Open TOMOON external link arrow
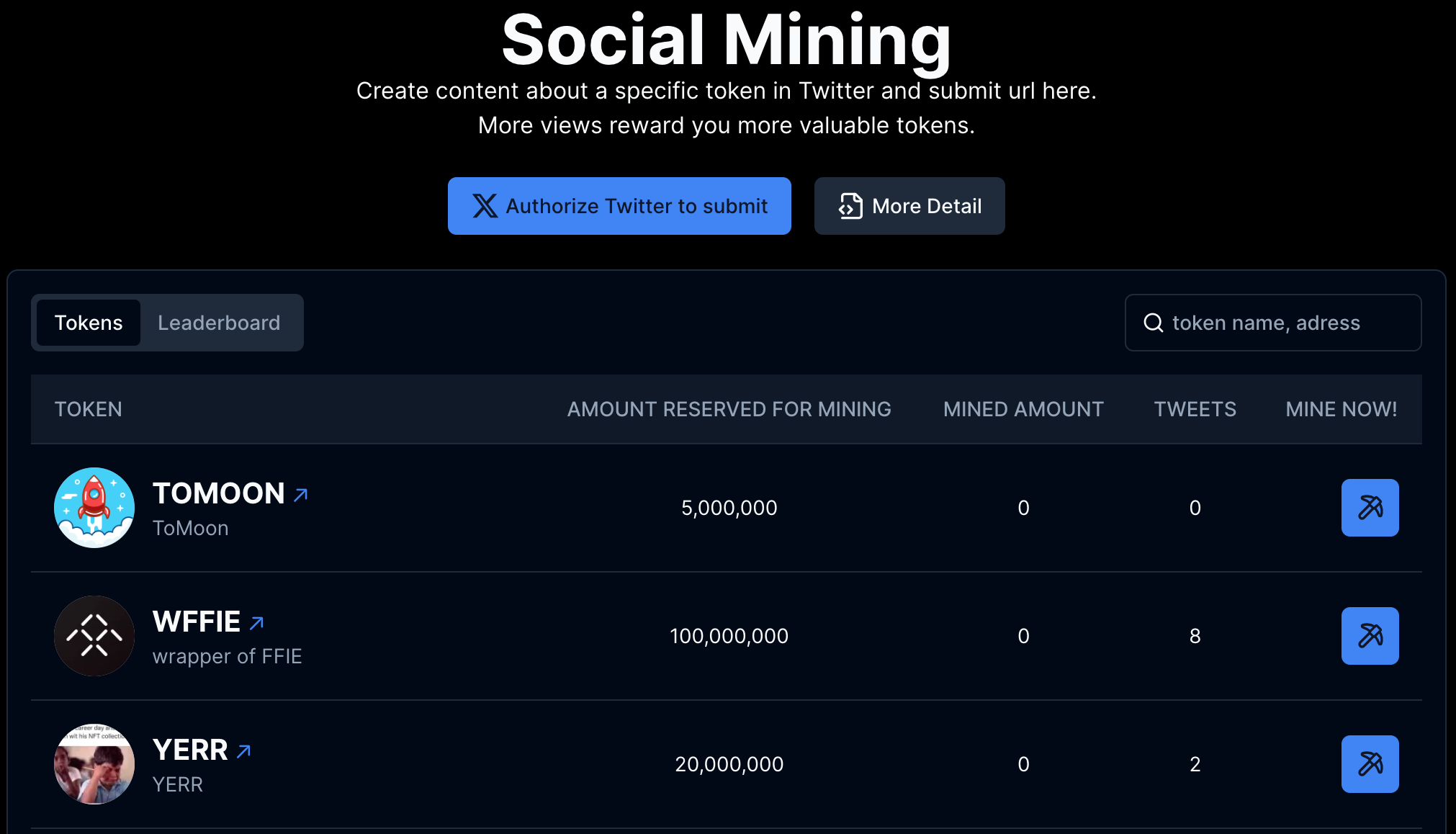 pyautogui.click(x=301, y=495)
